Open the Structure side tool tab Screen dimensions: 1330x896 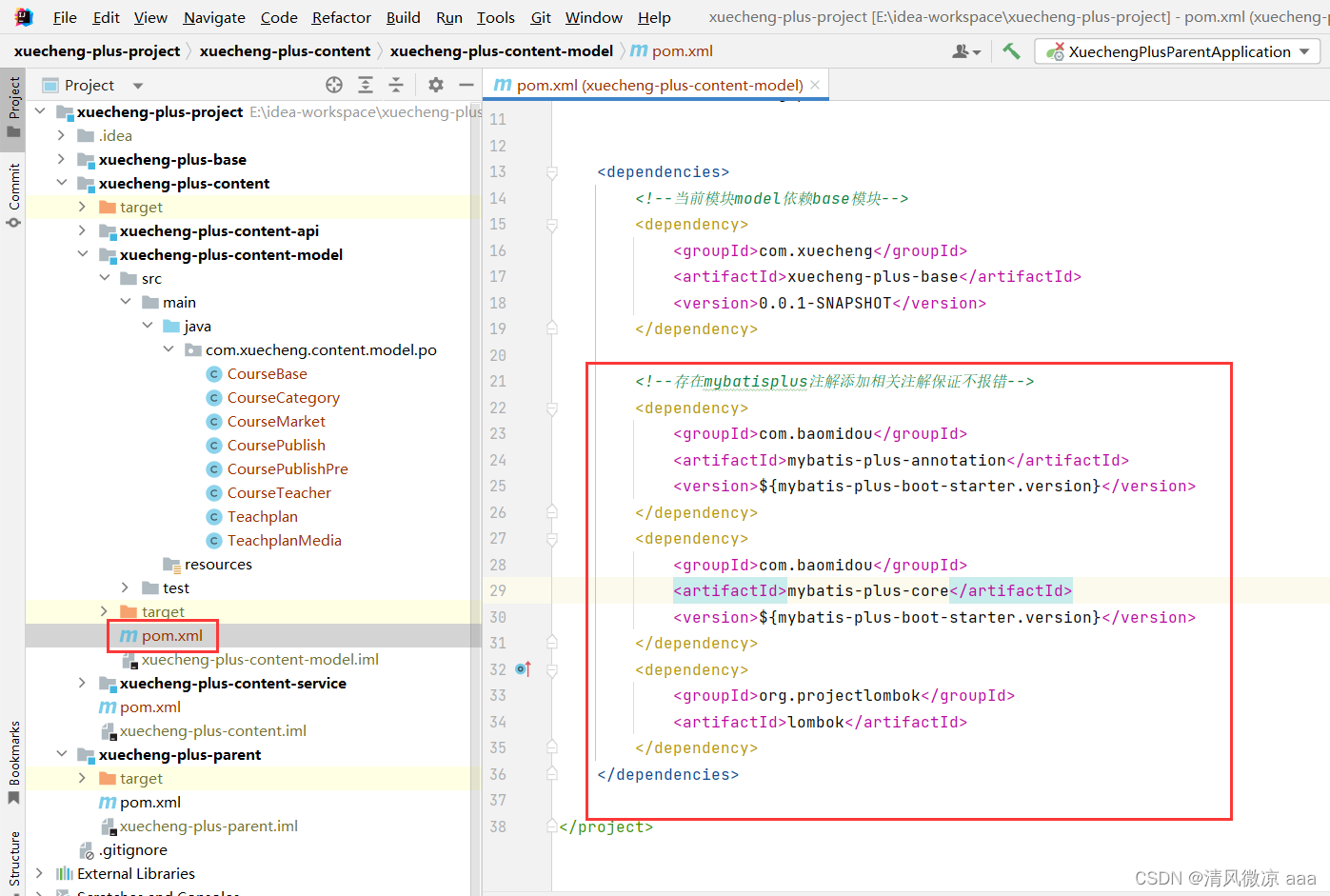pyautogui.click(x=13, y=858)
